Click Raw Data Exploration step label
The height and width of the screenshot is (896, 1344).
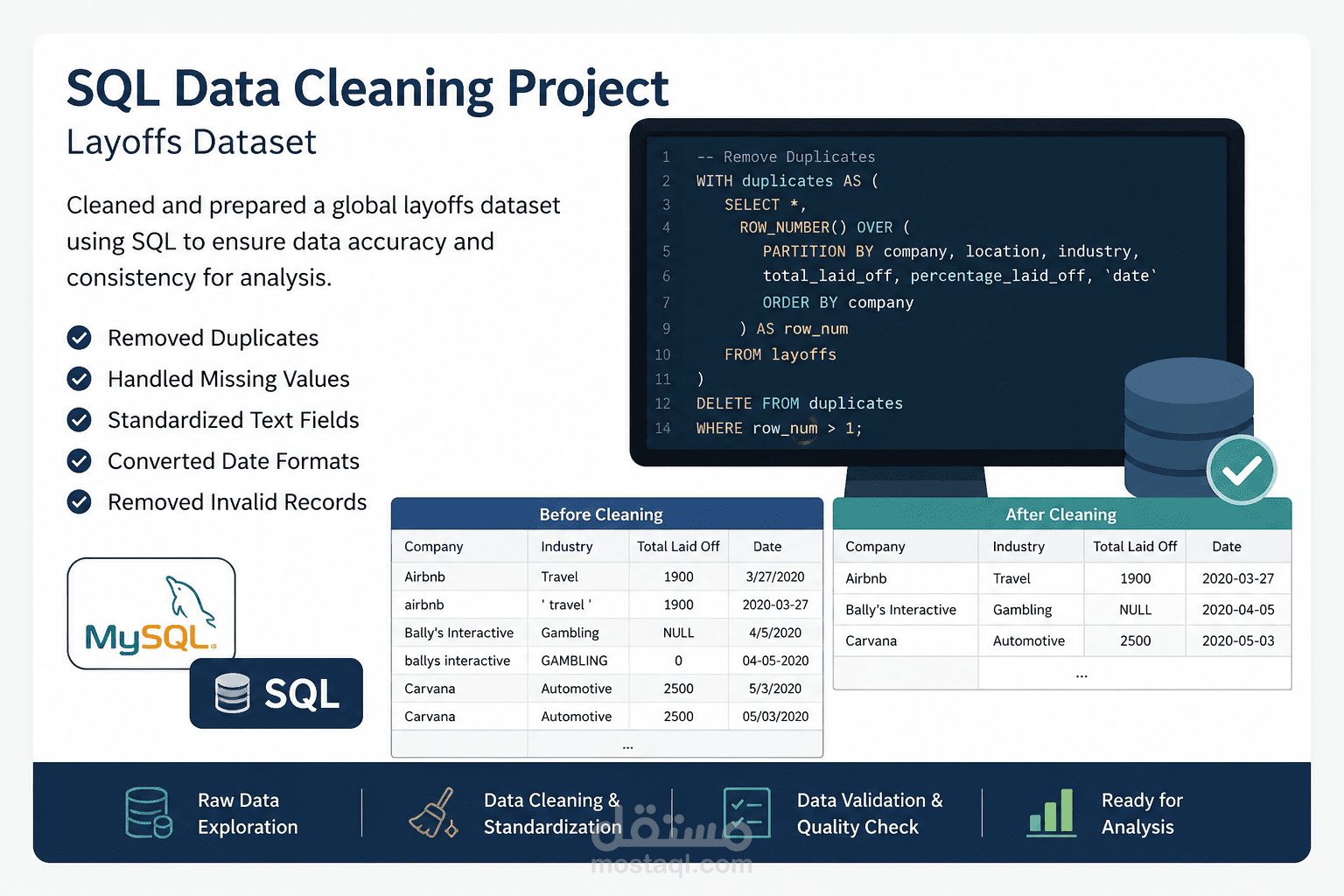coord(248,814)
